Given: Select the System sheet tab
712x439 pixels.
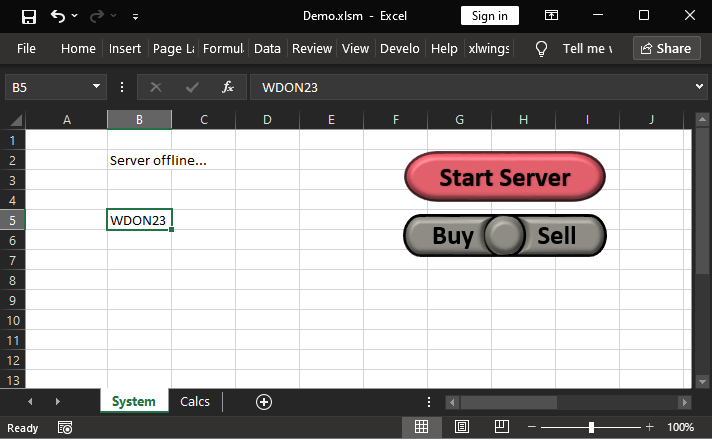Looking at the screenshot, I should [134, 401].
